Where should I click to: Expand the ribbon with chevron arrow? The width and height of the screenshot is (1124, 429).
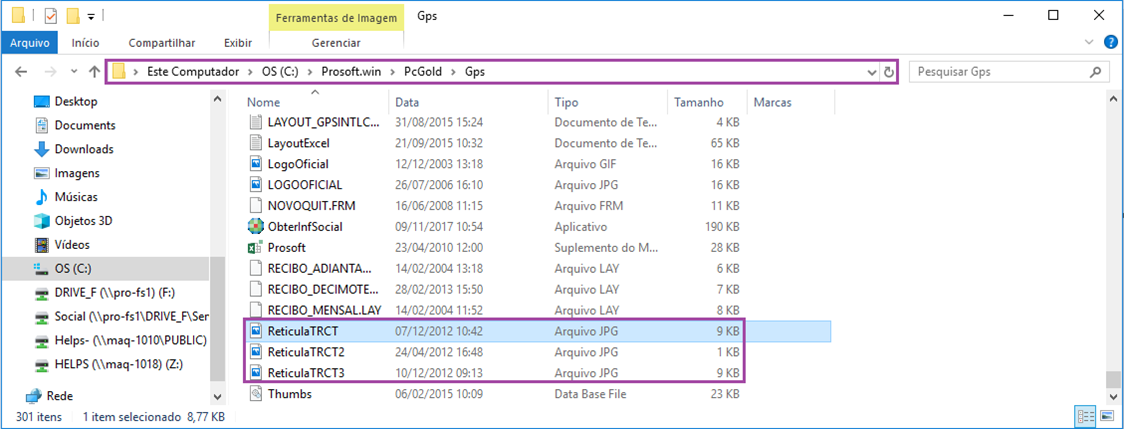[1090, 43]
